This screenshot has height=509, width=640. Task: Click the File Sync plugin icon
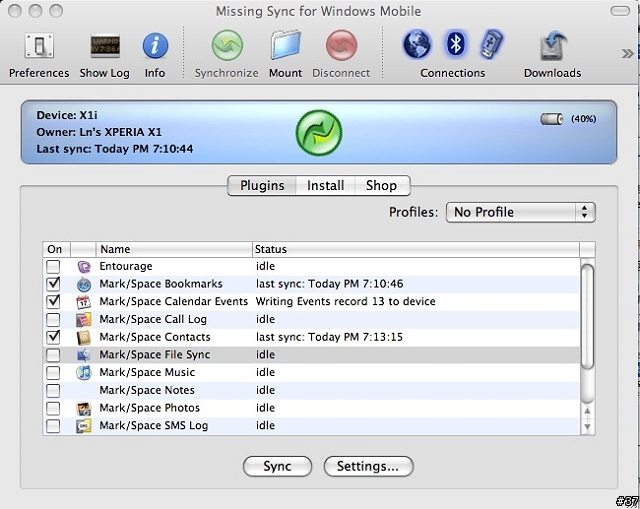tap(84, 355)
